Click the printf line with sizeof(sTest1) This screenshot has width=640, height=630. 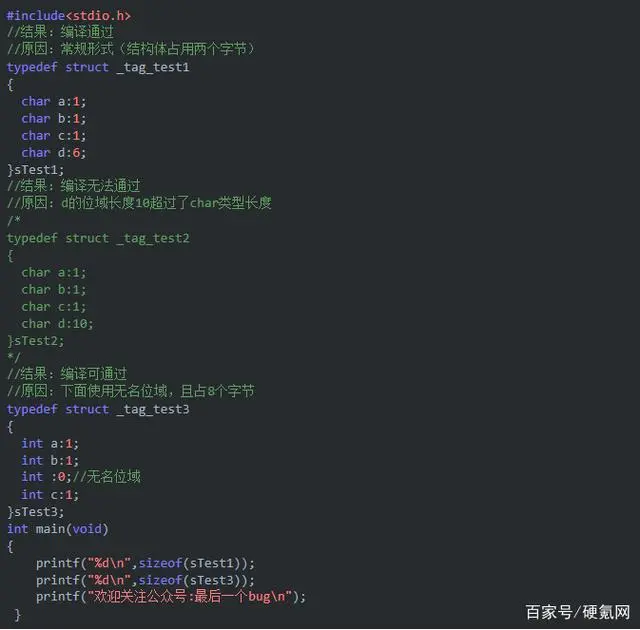coord(145,563)
